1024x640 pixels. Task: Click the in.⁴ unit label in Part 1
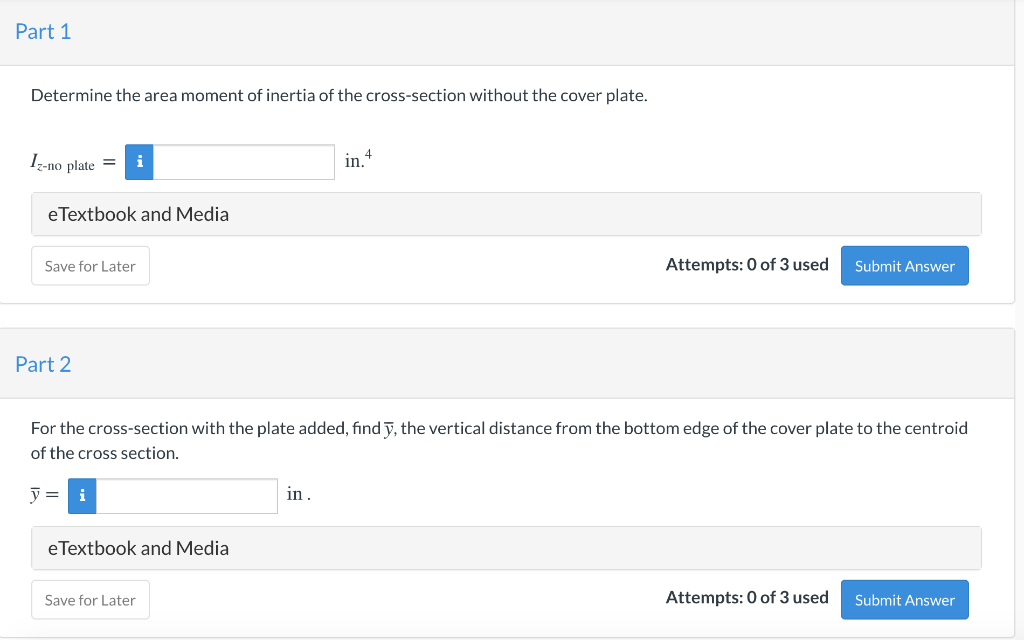pos(357,160)
